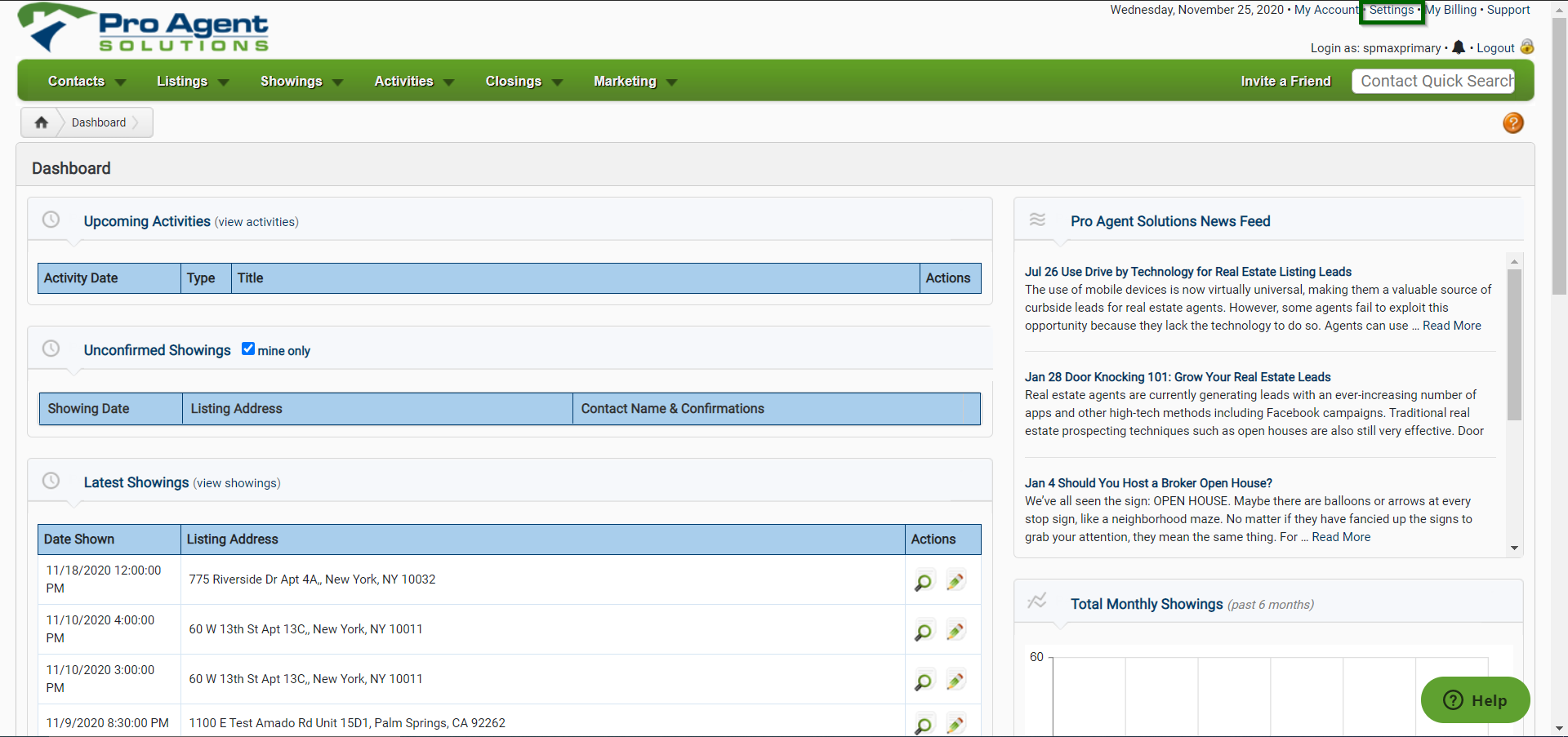
Task: Edit the 11/10/2020 3:00 PM showing pencil
Action: click(955, 680)
